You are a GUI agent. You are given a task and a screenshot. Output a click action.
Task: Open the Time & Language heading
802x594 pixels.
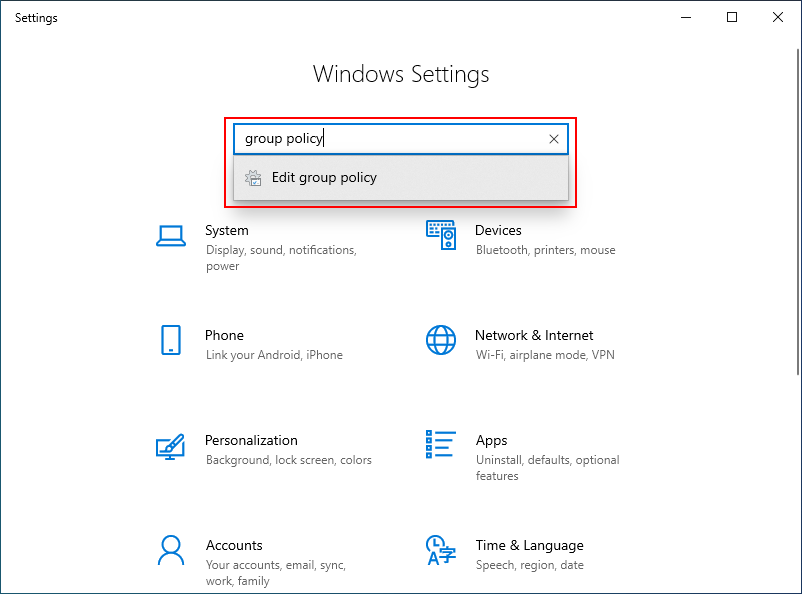click(529, 545)
